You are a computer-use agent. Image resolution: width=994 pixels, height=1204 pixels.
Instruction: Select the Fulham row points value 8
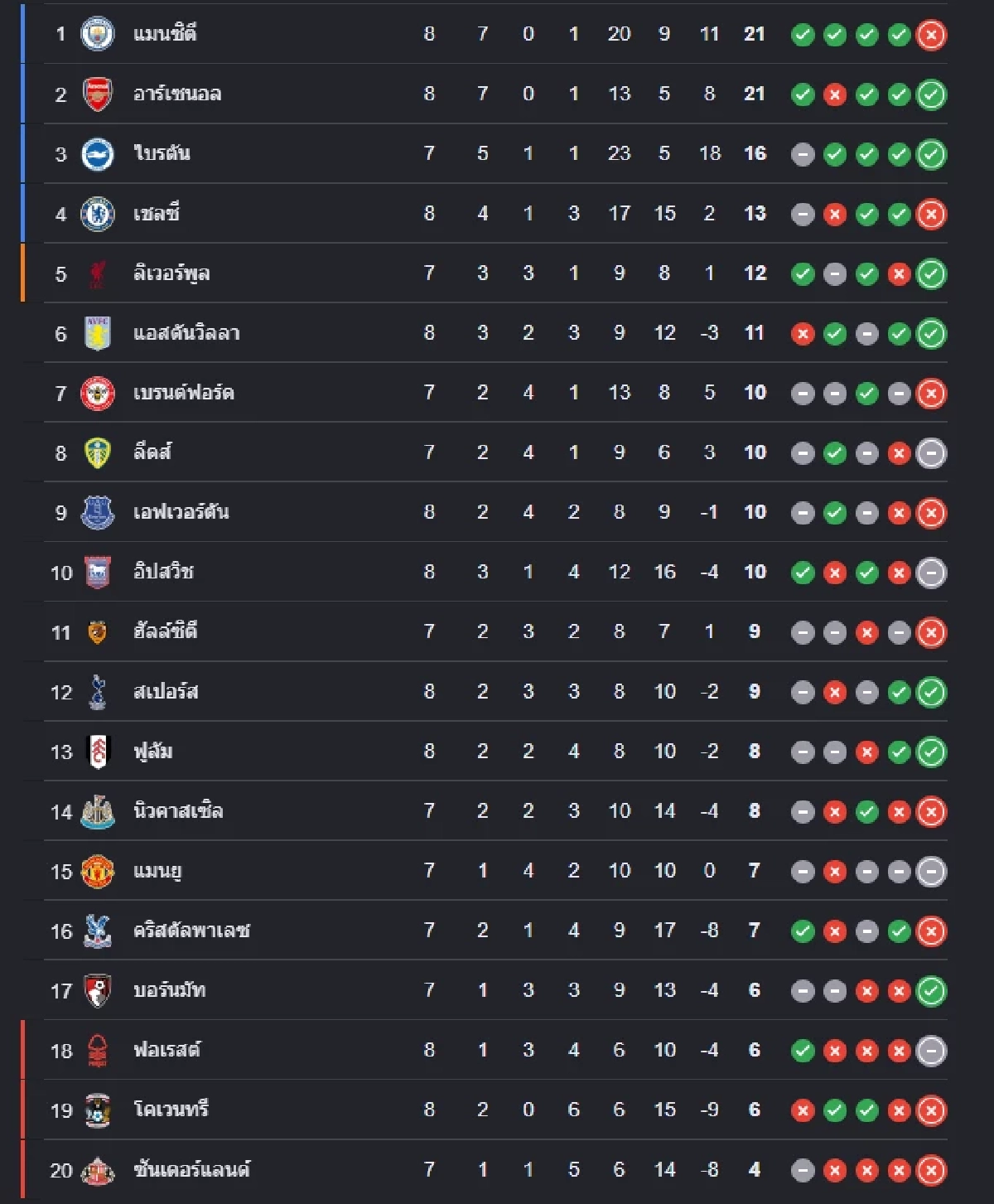(754, 752)
